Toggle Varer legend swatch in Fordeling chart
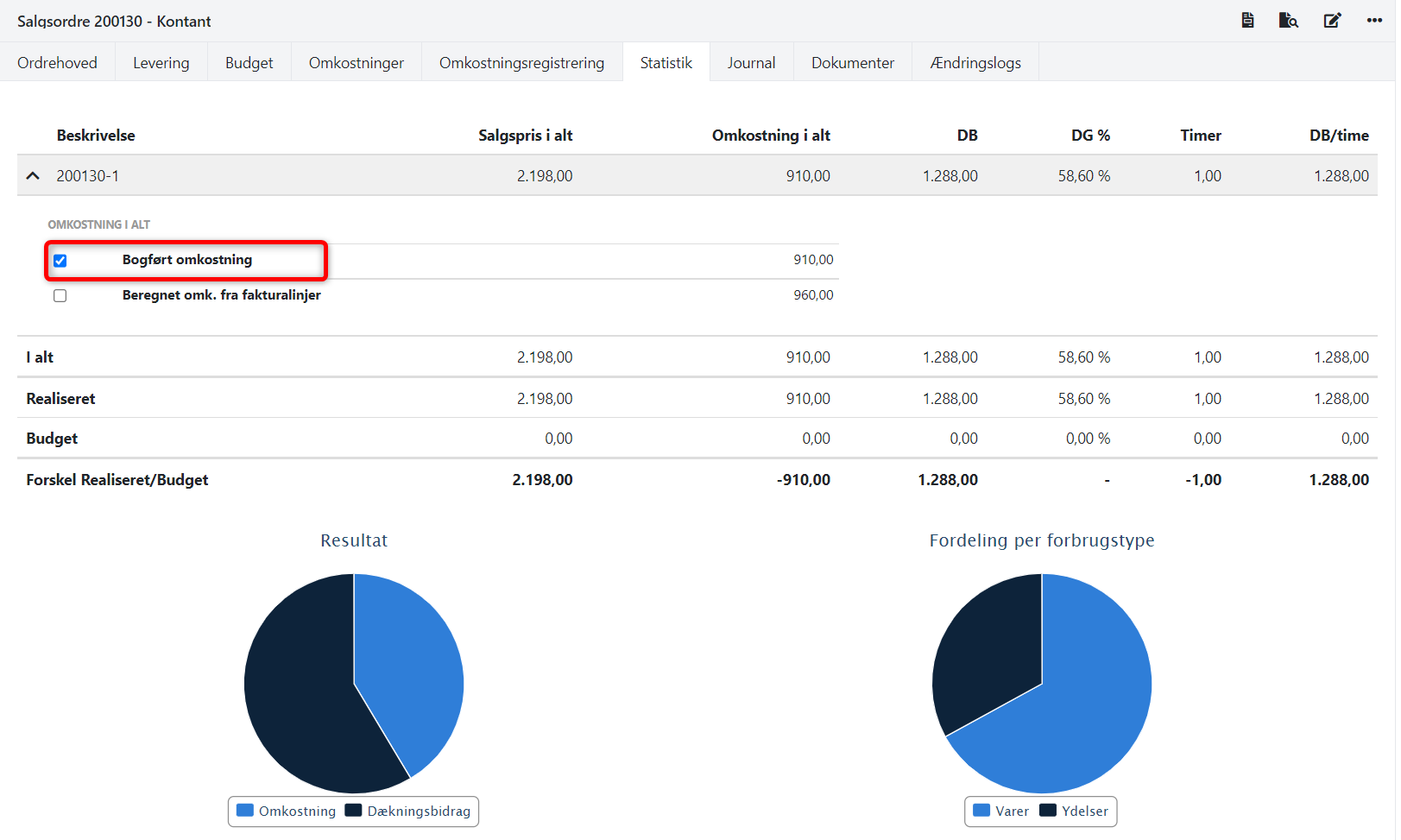1401x840 pixels. pyautogui.click(x=981, y=811)
